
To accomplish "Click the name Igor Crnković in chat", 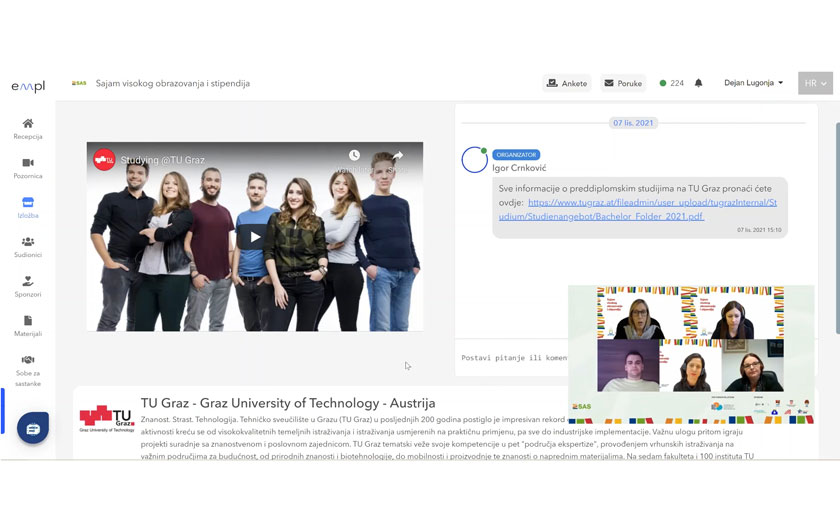I will click(x=519, y=168).
